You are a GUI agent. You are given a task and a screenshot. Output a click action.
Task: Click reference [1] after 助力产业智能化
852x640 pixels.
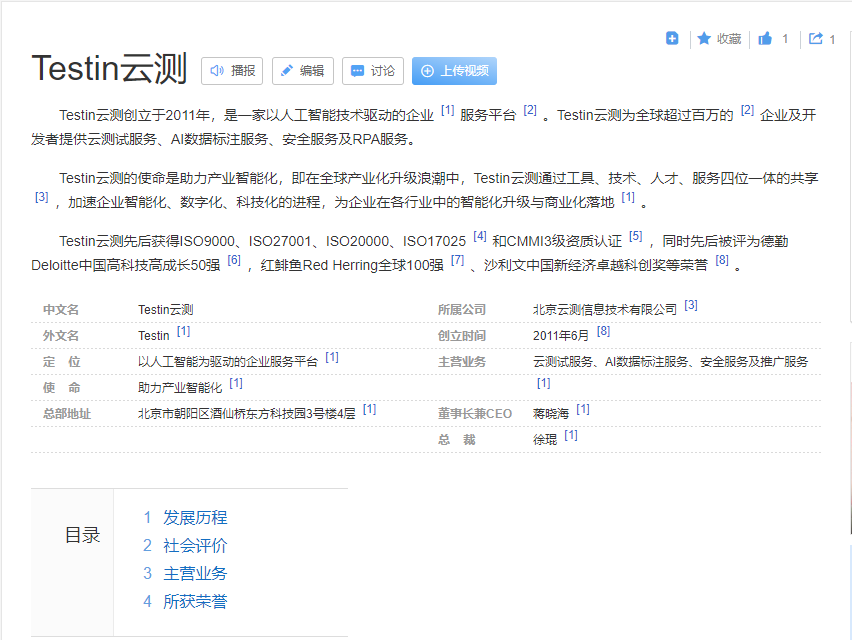pos(236,383)
